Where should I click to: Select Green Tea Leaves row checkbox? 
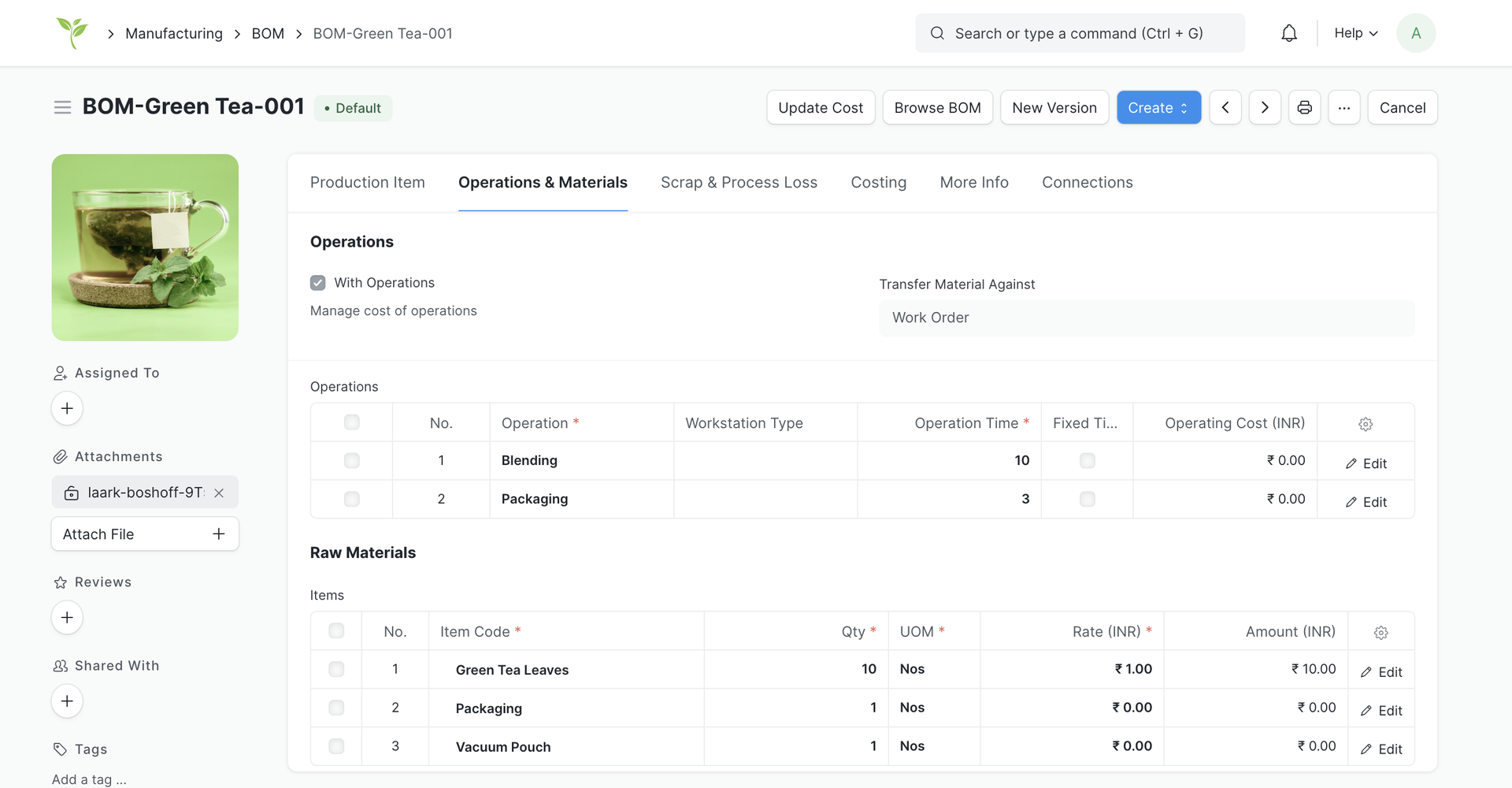click(x=336, y=669)
